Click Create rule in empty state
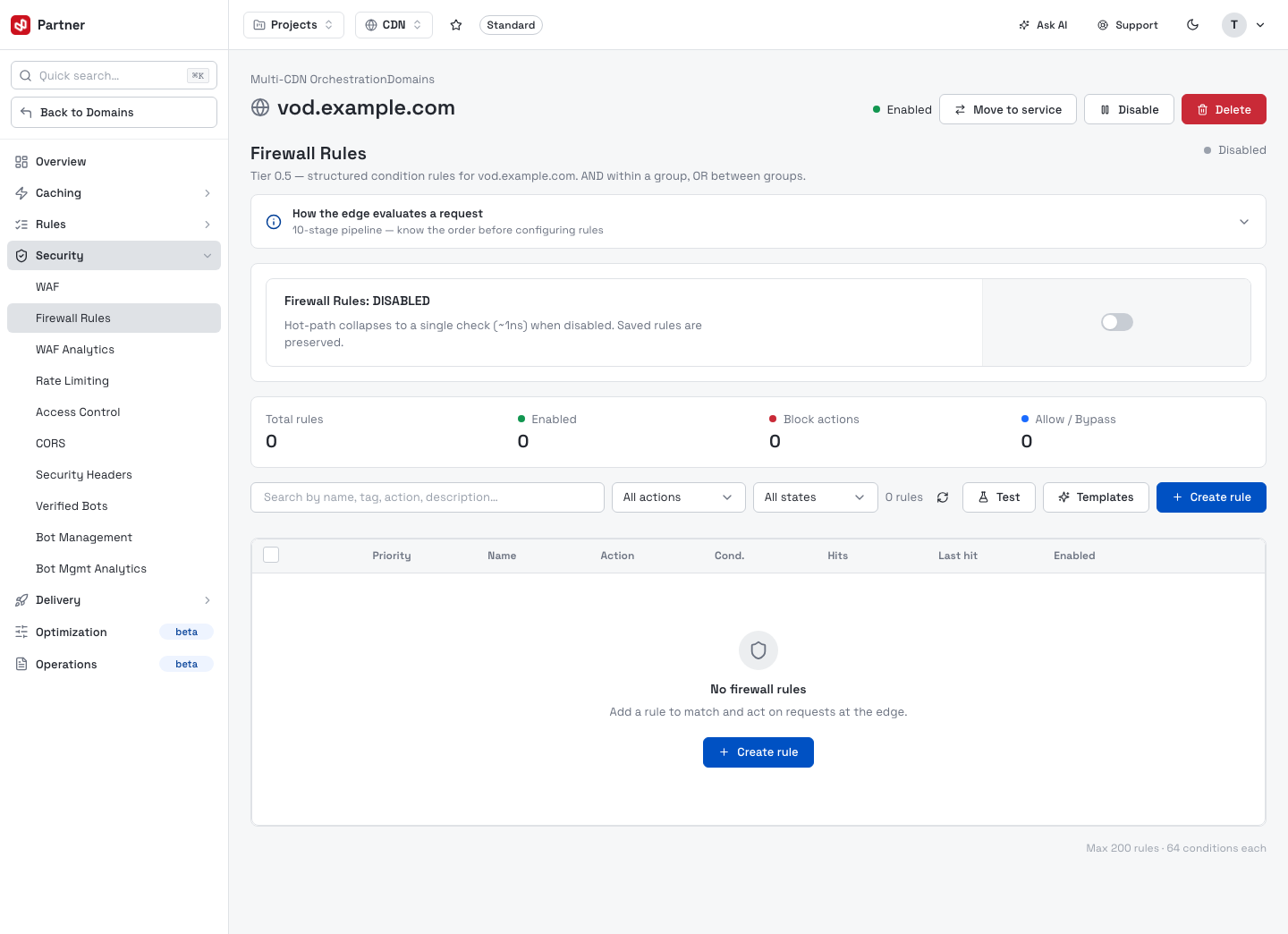1288x934 pixels. (x=758, y=752)
